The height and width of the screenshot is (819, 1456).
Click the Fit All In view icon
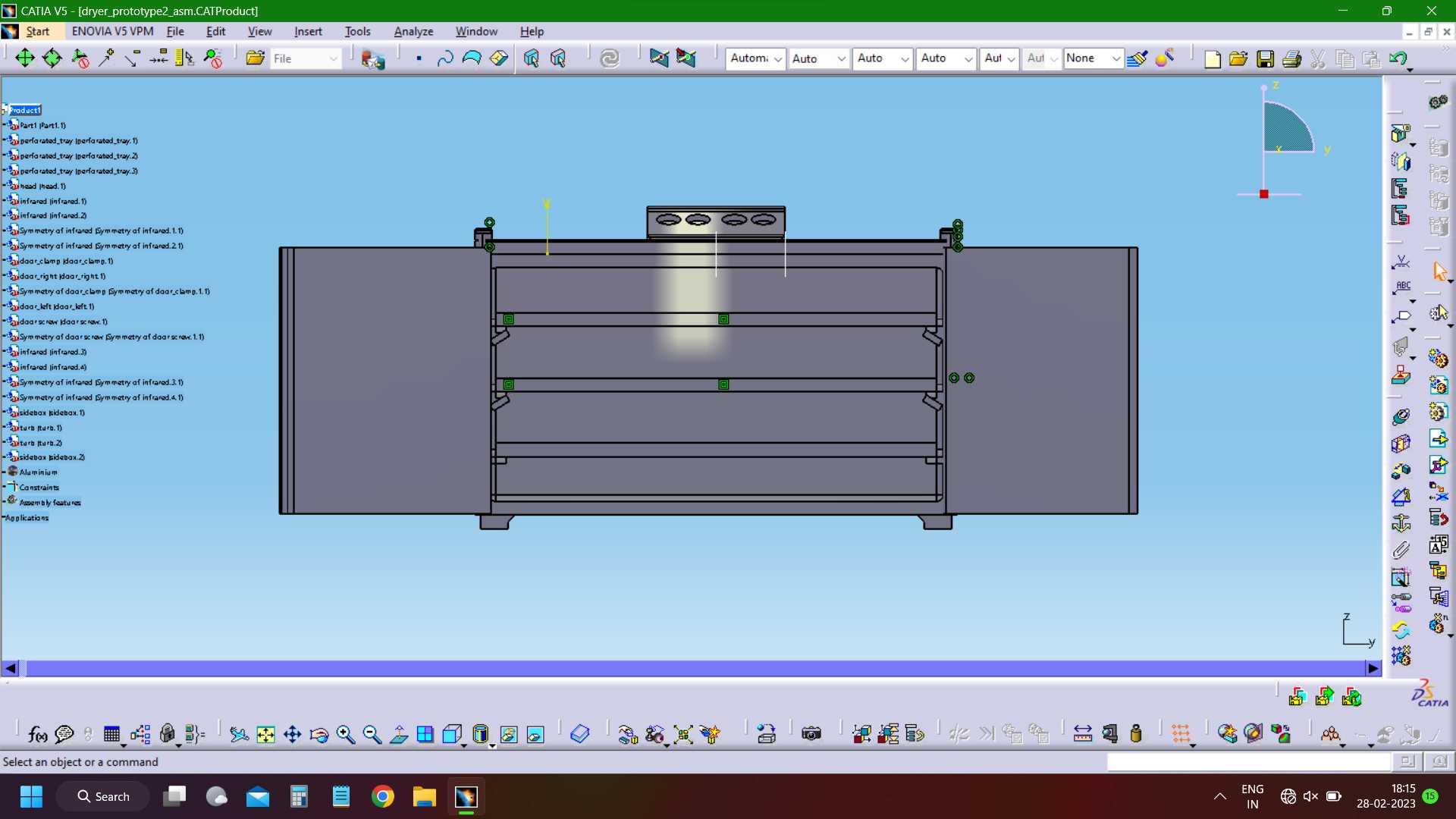[265, 734]
